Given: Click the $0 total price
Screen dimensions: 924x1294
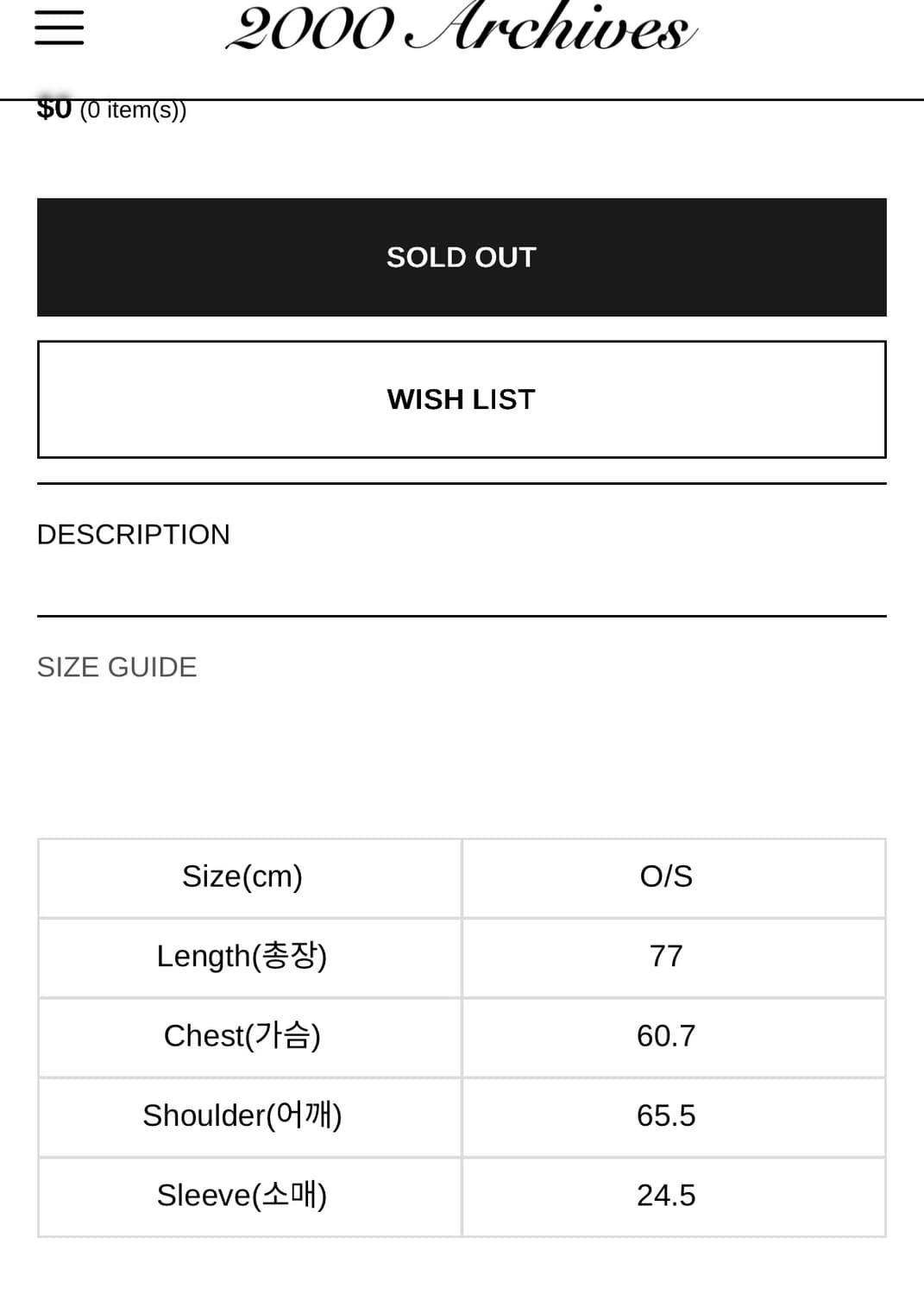Looking at the screenshot, I should point(54,110).
